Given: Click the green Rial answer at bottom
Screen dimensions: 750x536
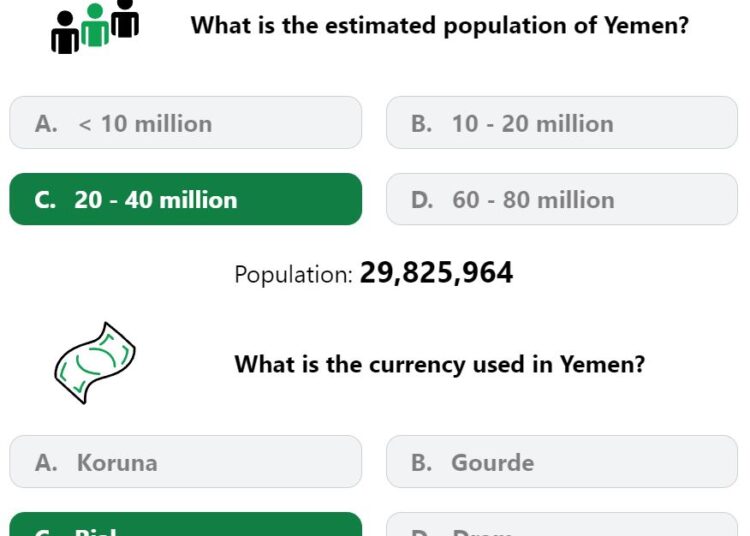Looking at the screenshot, I should click(186, 525).
